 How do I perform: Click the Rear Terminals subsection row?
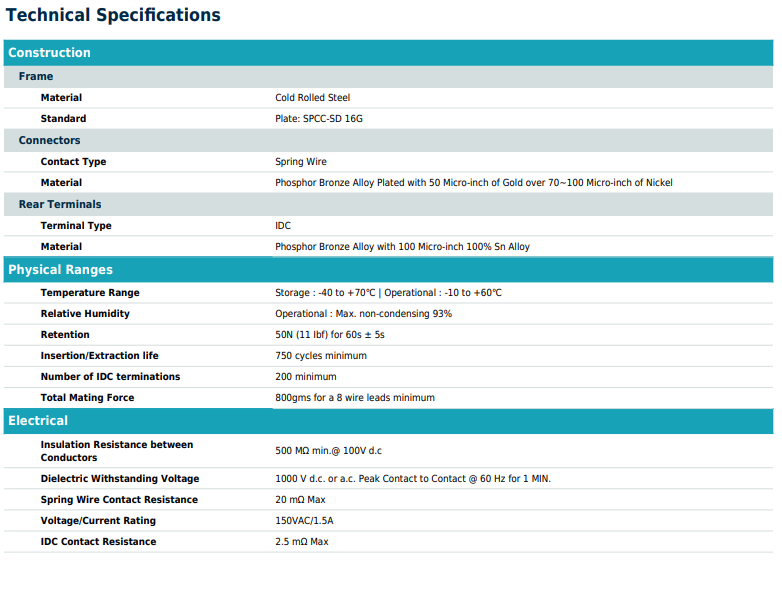coord(60,204)
